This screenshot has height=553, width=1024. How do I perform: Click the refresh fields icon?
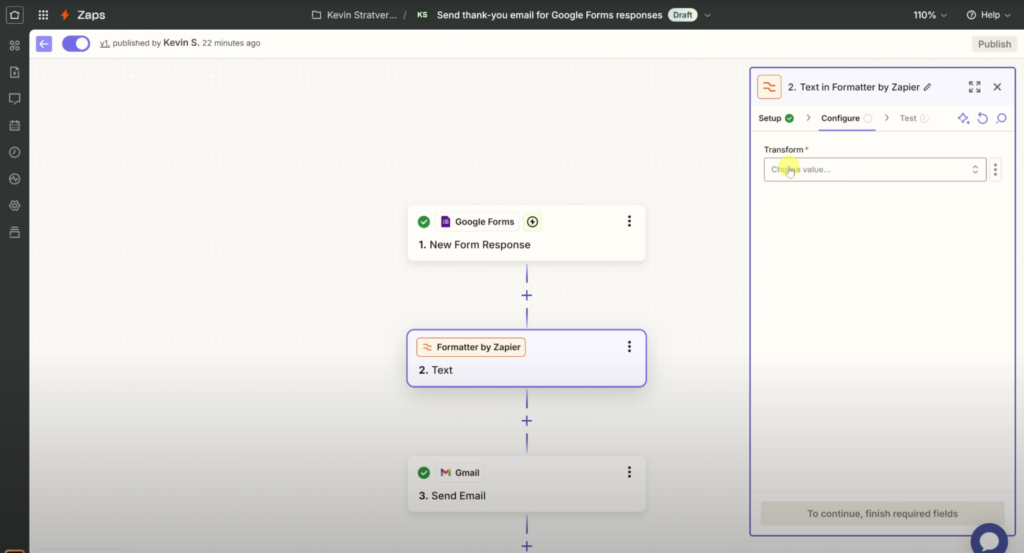pos(982,118)
